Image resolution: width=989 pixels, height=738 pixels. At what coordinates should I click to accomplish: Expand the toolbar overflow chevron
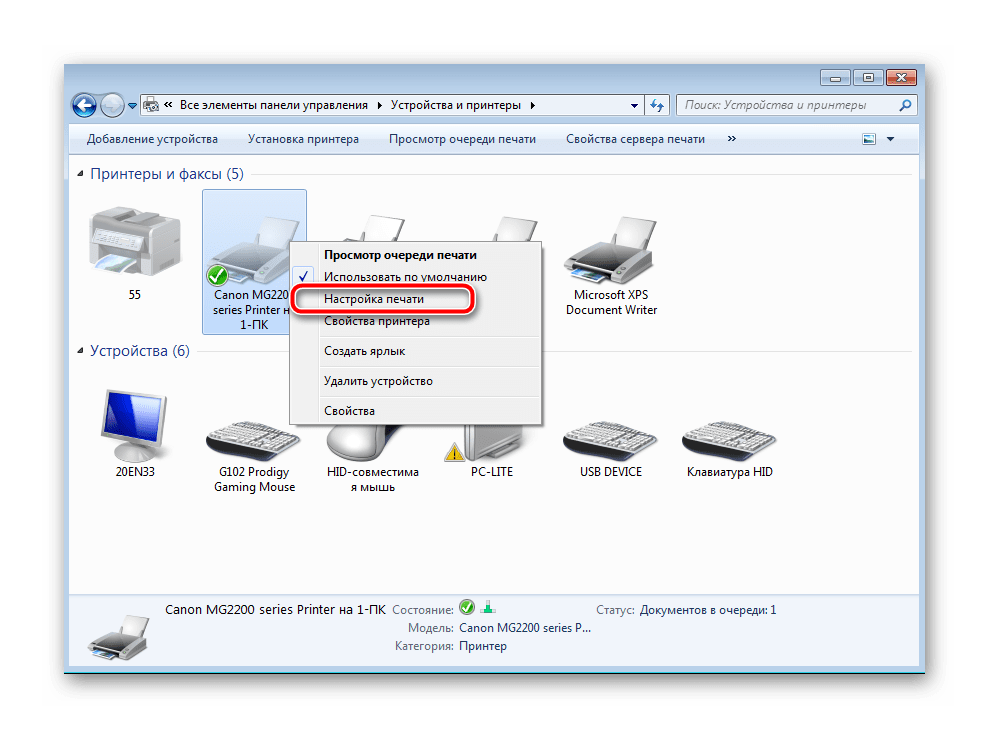pyautogui.click(x=732, y=139)
